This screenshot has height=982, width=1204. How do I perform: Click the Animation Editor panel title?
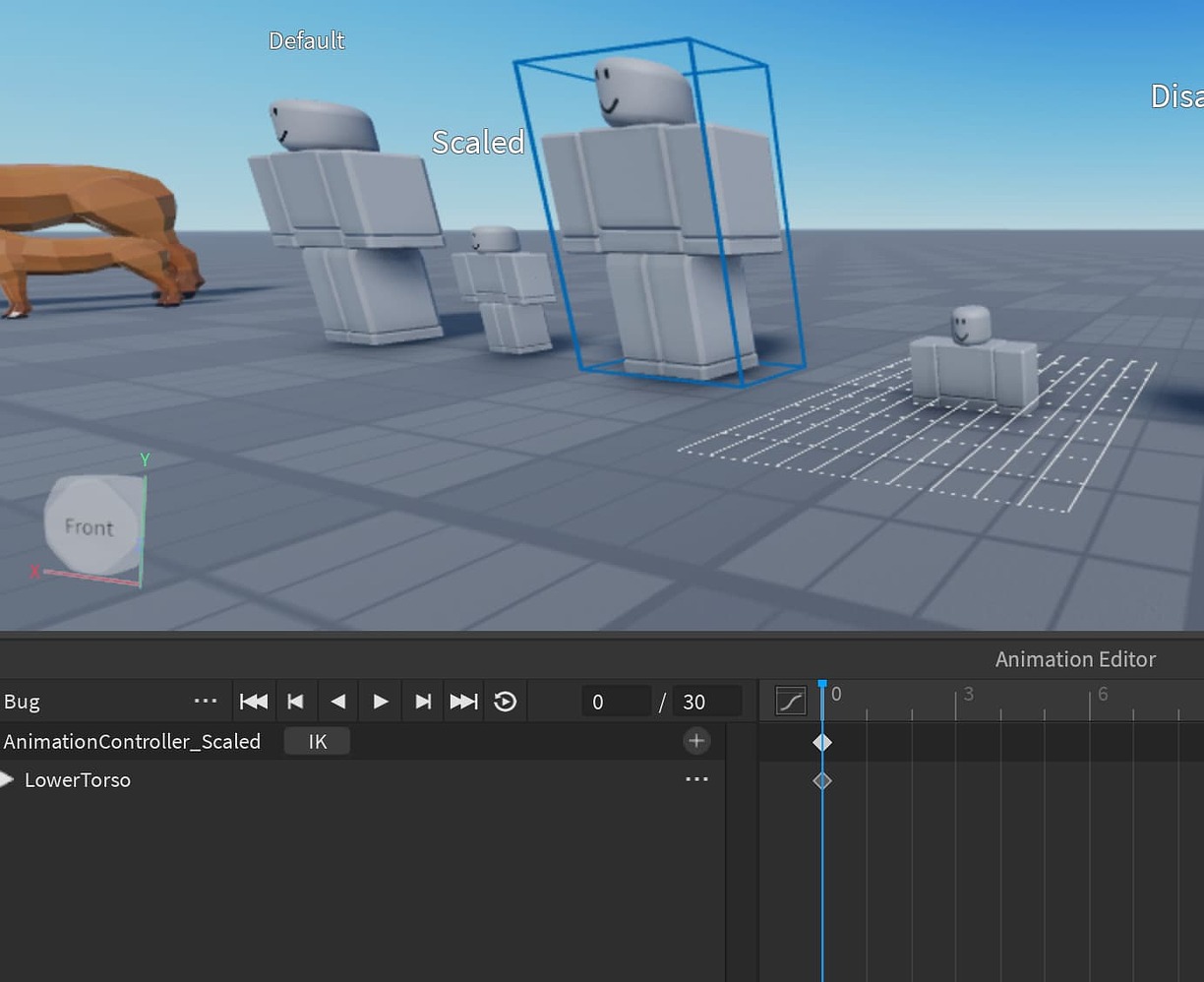(x=1075, y=659)
